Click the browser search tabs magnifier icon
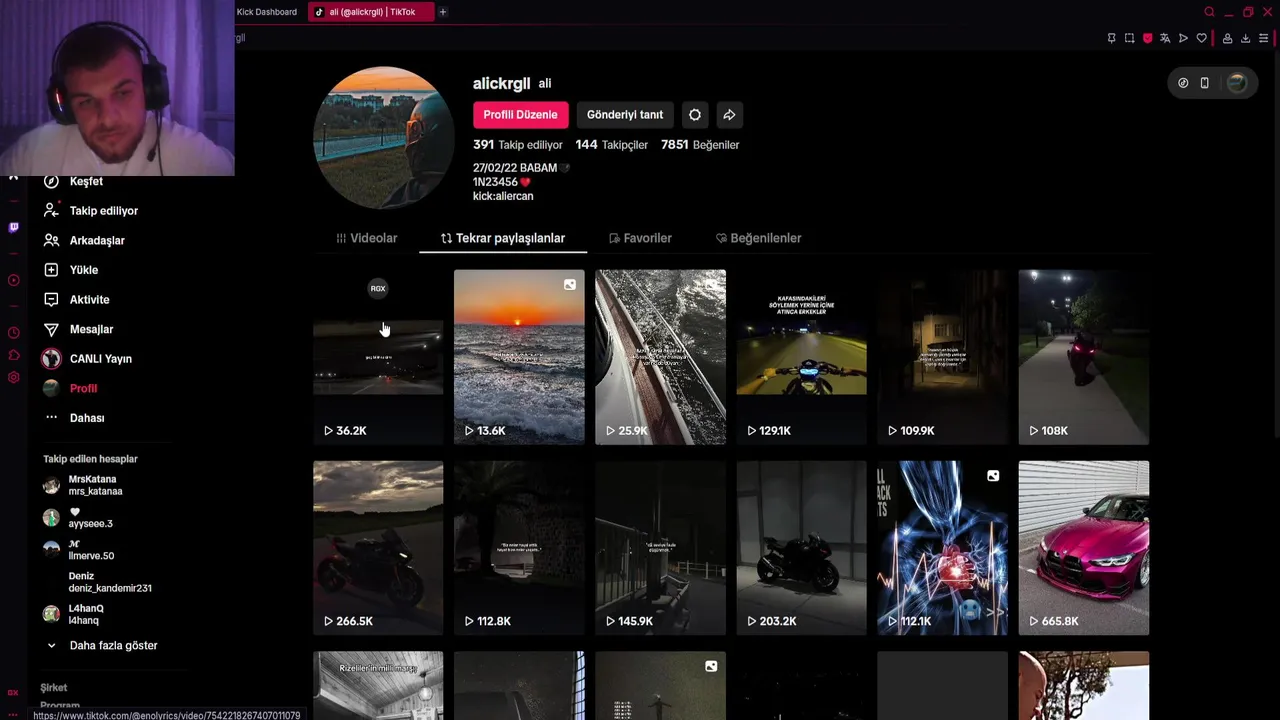 click(1209, 12)
